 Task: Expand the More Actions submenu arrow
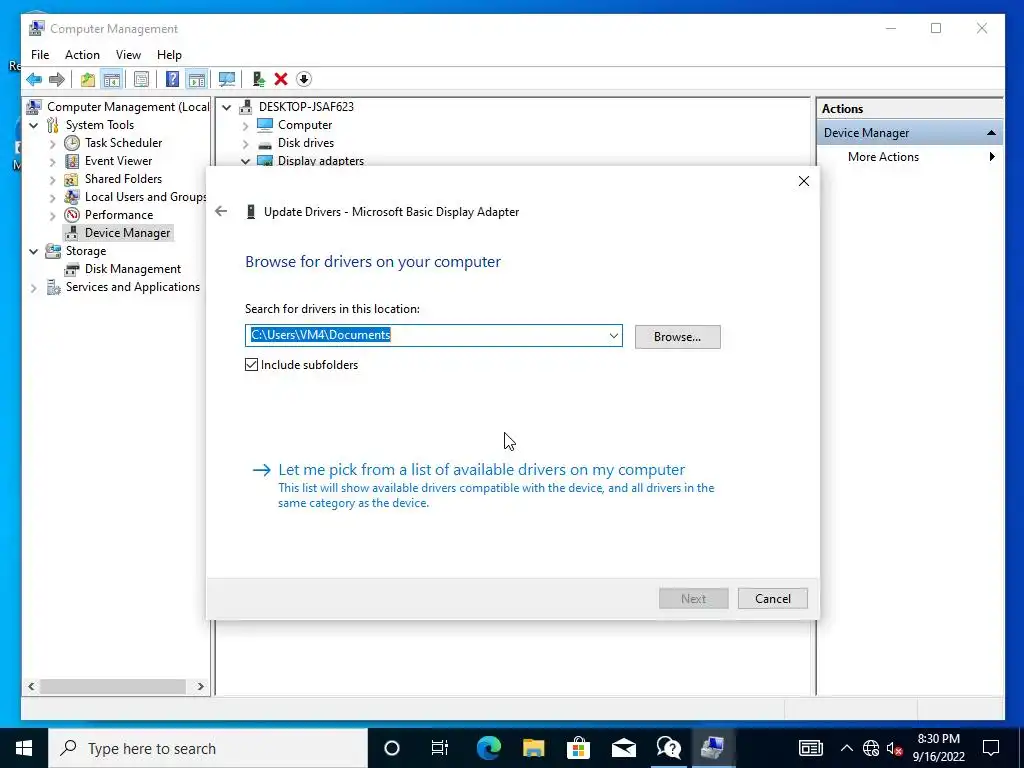point(992,157)
